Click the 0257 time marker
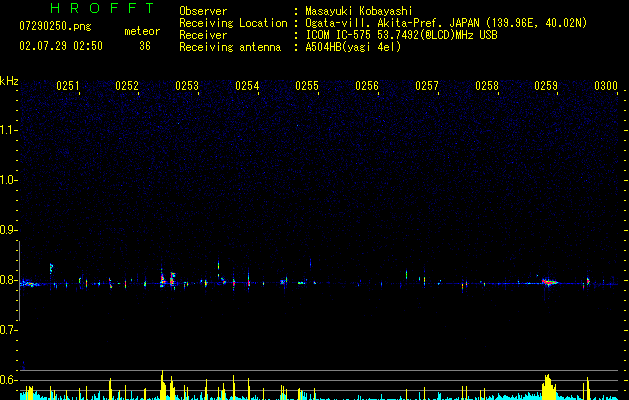629x400 pixels. 427,86
